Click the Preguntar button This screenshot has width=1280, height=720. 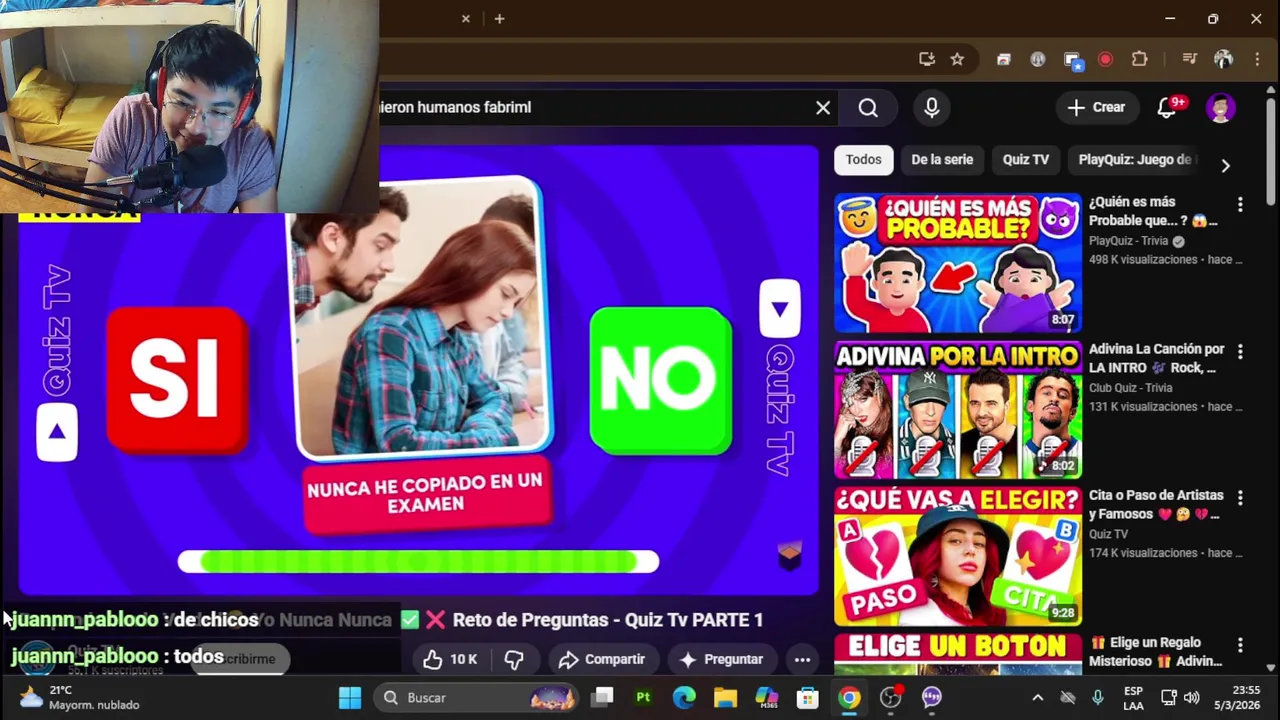721,659
